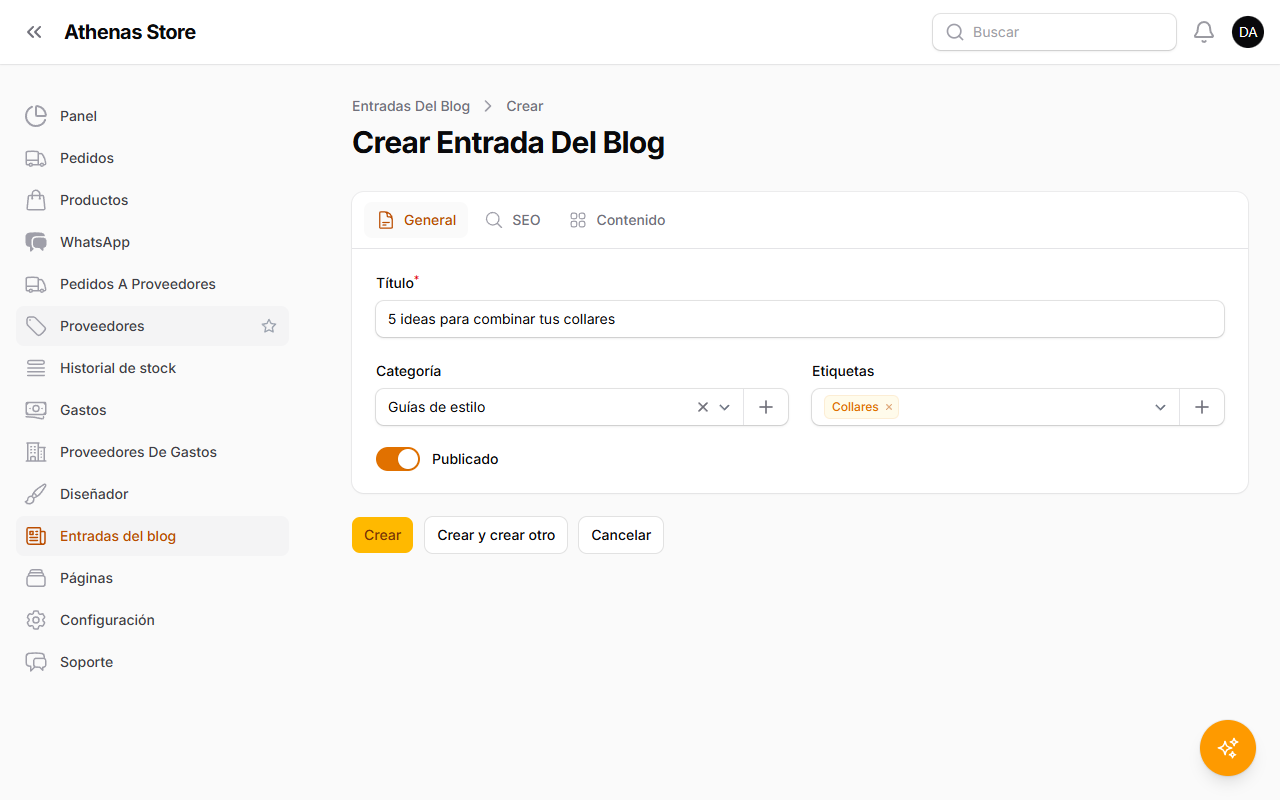Click the Entradas del blog newspaper icon
This screenshot has width=1280, height=800.
(36, 536)
